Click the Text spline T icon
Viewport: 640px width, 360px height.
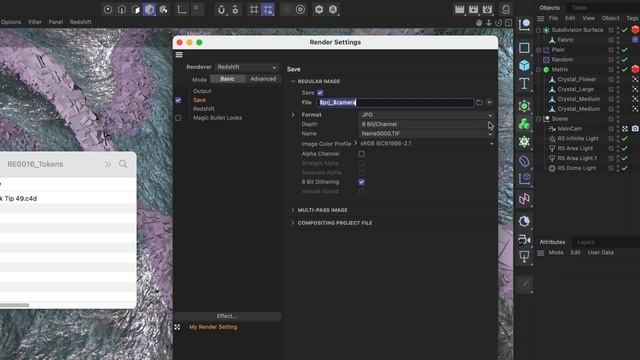524,84
